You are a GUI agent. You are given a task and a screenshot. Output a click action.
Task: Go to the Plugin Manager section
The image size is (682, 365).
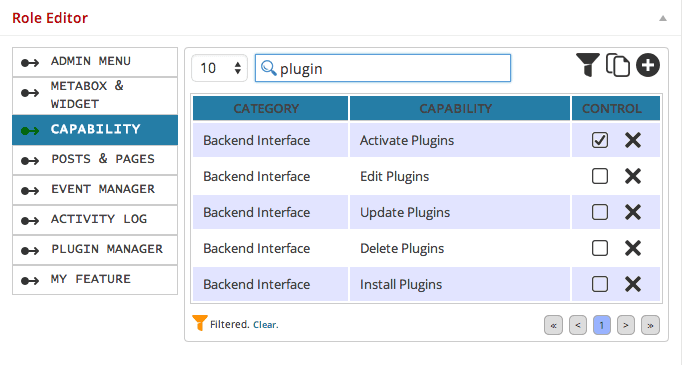pos(95,250)
